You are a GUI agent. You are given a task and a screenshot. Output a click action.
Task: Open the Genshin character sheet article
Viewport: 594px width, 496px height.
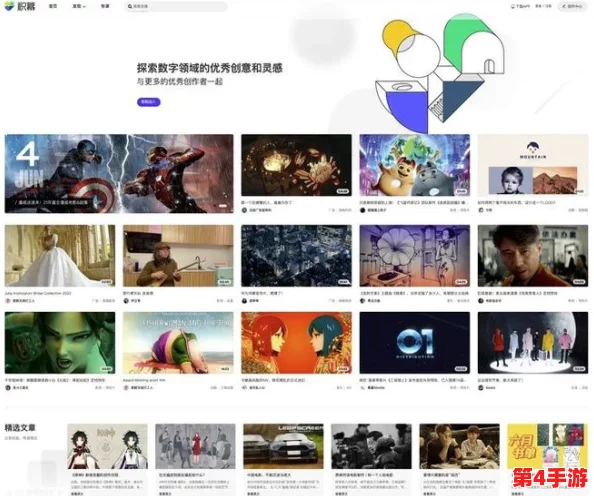click(108, 446)
